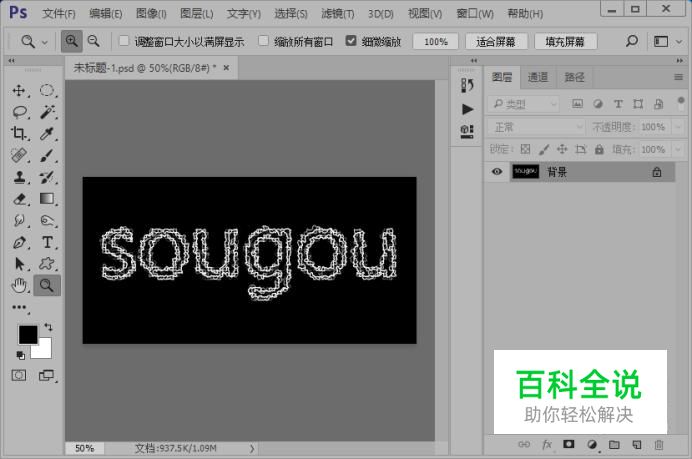This screenshot has height=459, width=692.
Task: Open the layer filter type dropdown
Action: (x=523, y=104)
